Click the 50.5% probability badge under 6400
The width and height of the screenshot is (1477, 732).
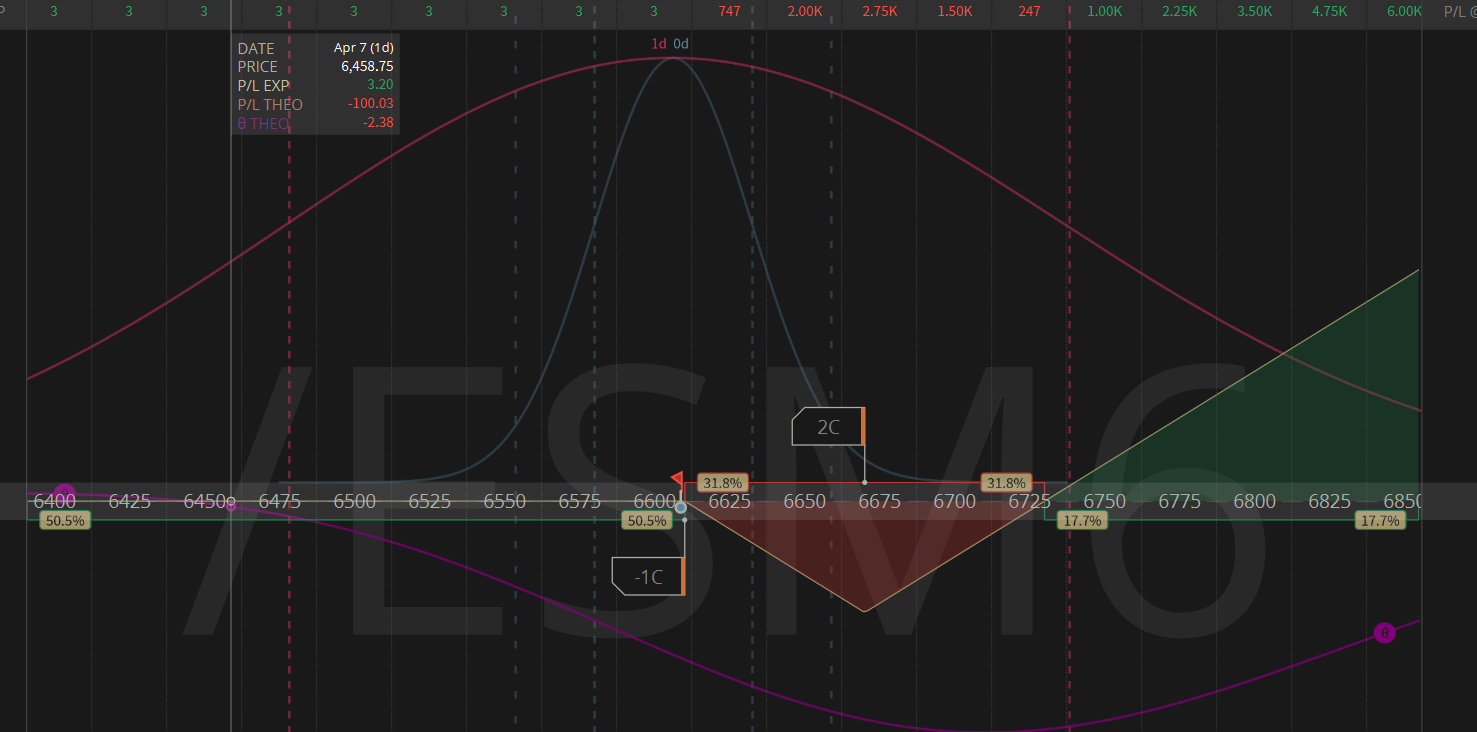tap(65, 521)
